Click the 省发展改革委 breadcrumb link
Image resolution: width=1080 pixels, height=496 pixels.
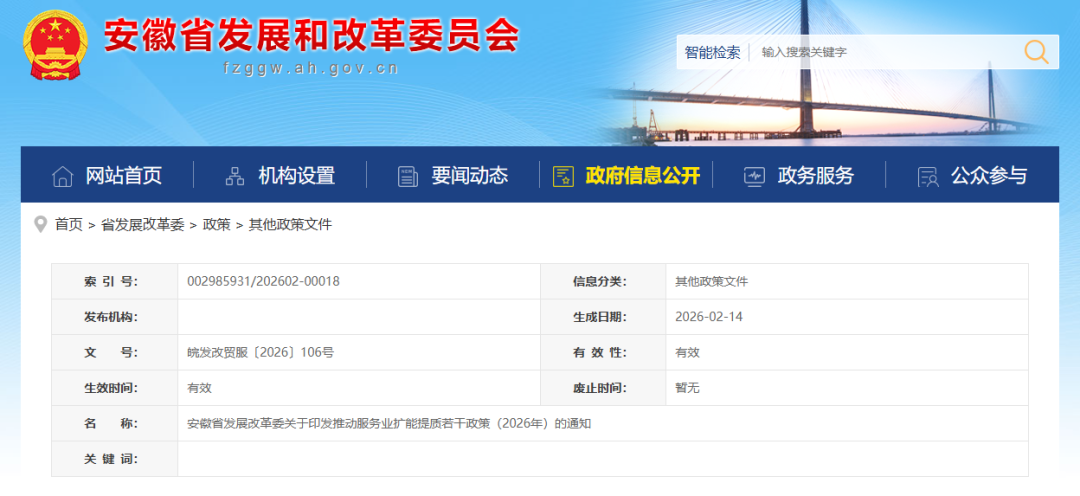tap(142, 225)
